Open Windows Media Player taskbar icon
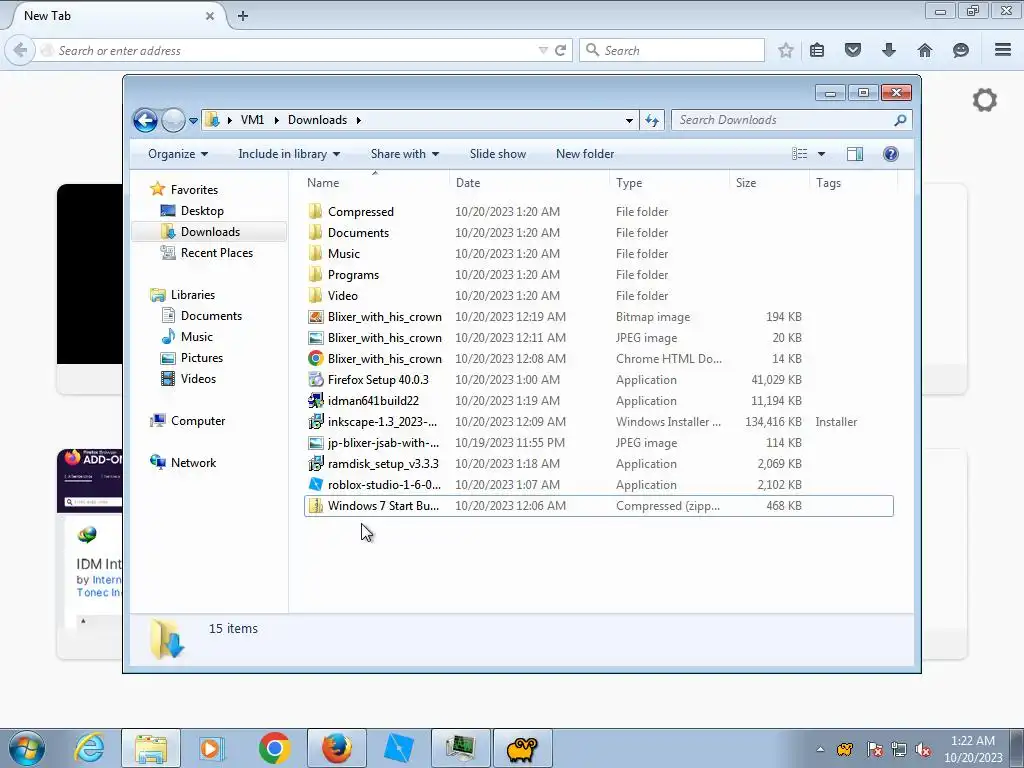This screenshot has height=768, width=1024. pyautogui.click(x=212, y=748)
